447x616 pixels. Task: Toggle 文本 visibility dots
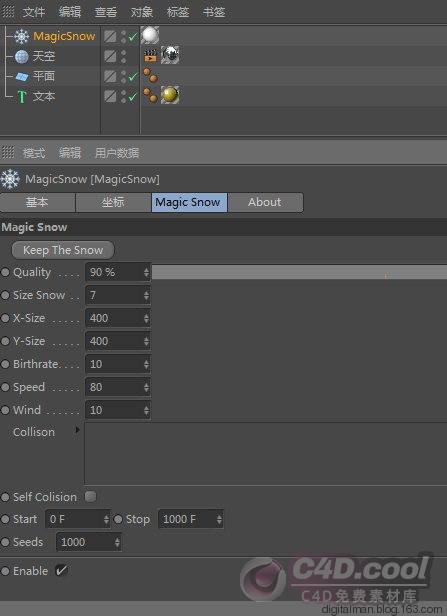[x=123, y=96]
